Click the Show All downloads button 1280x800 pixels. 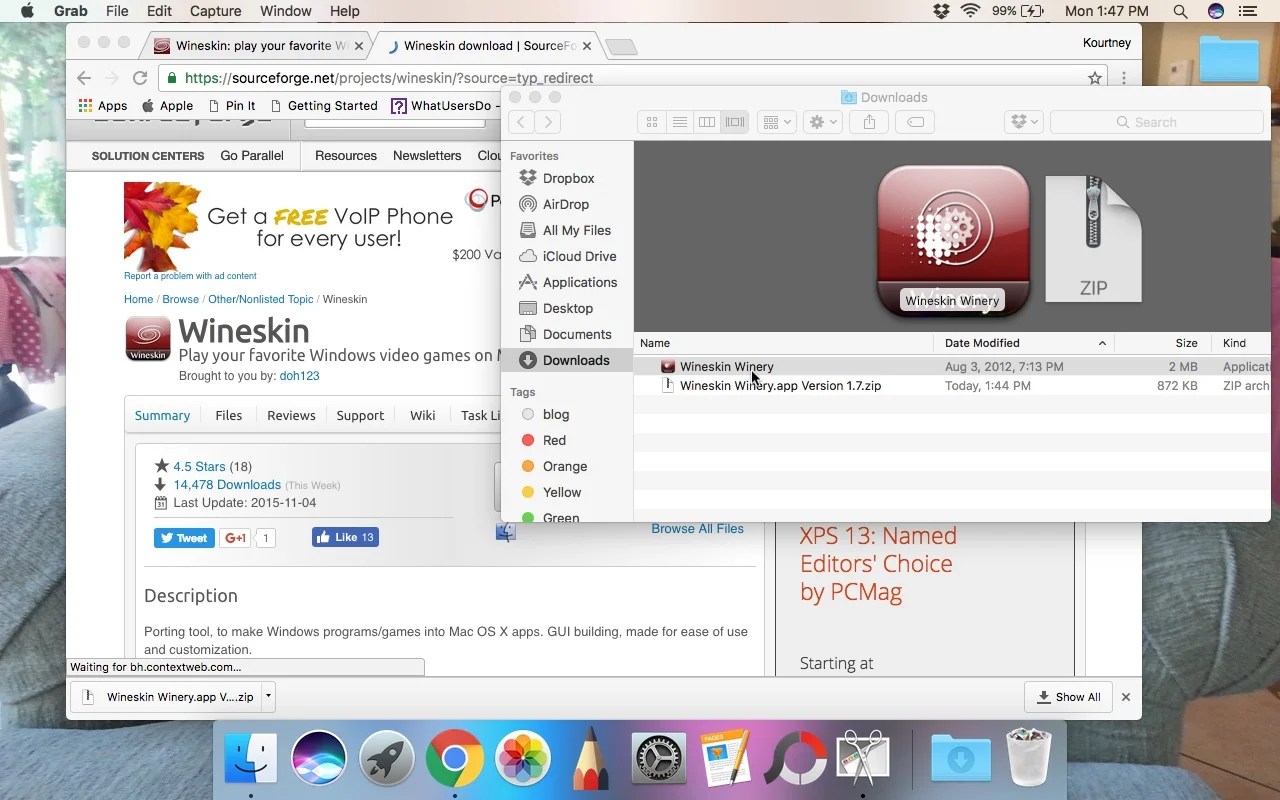(1068, 697)
